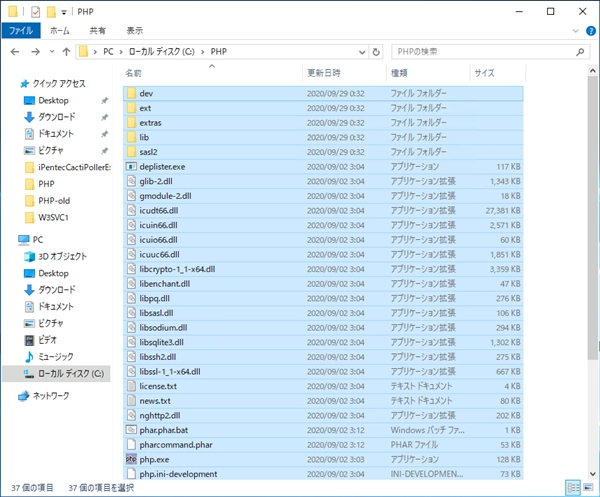Screen dimensions: 600x497
Task: Go back with the left arrow
Action: (15, 52)
